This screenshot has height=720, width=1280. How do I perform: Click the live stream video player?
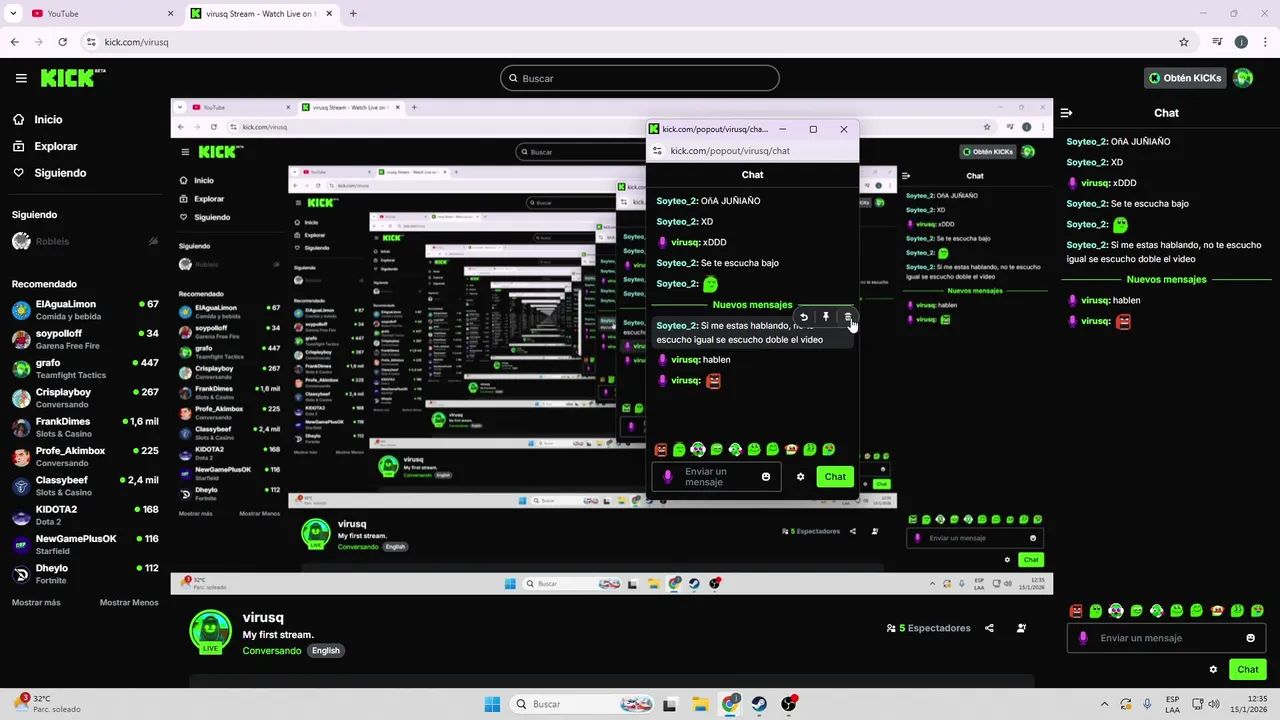tap(611, 346)
